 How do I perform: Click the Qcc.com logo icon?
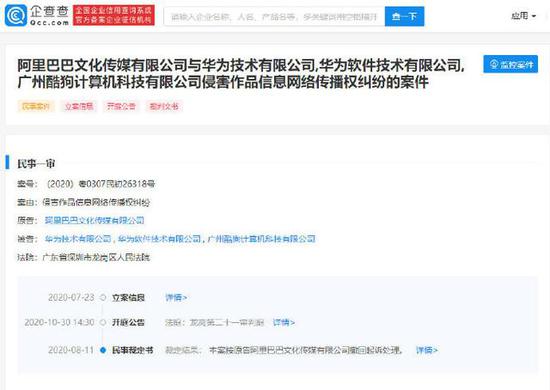click(15, 16)
